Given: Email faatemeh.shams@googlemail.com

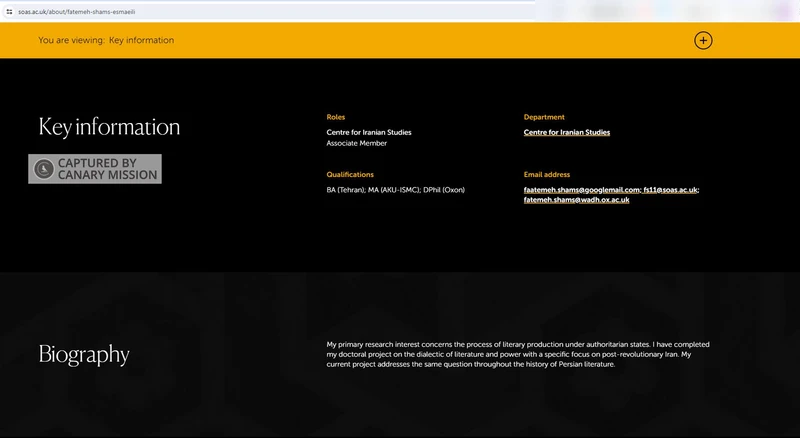Looking at the screenshot, I should [582, 190].
